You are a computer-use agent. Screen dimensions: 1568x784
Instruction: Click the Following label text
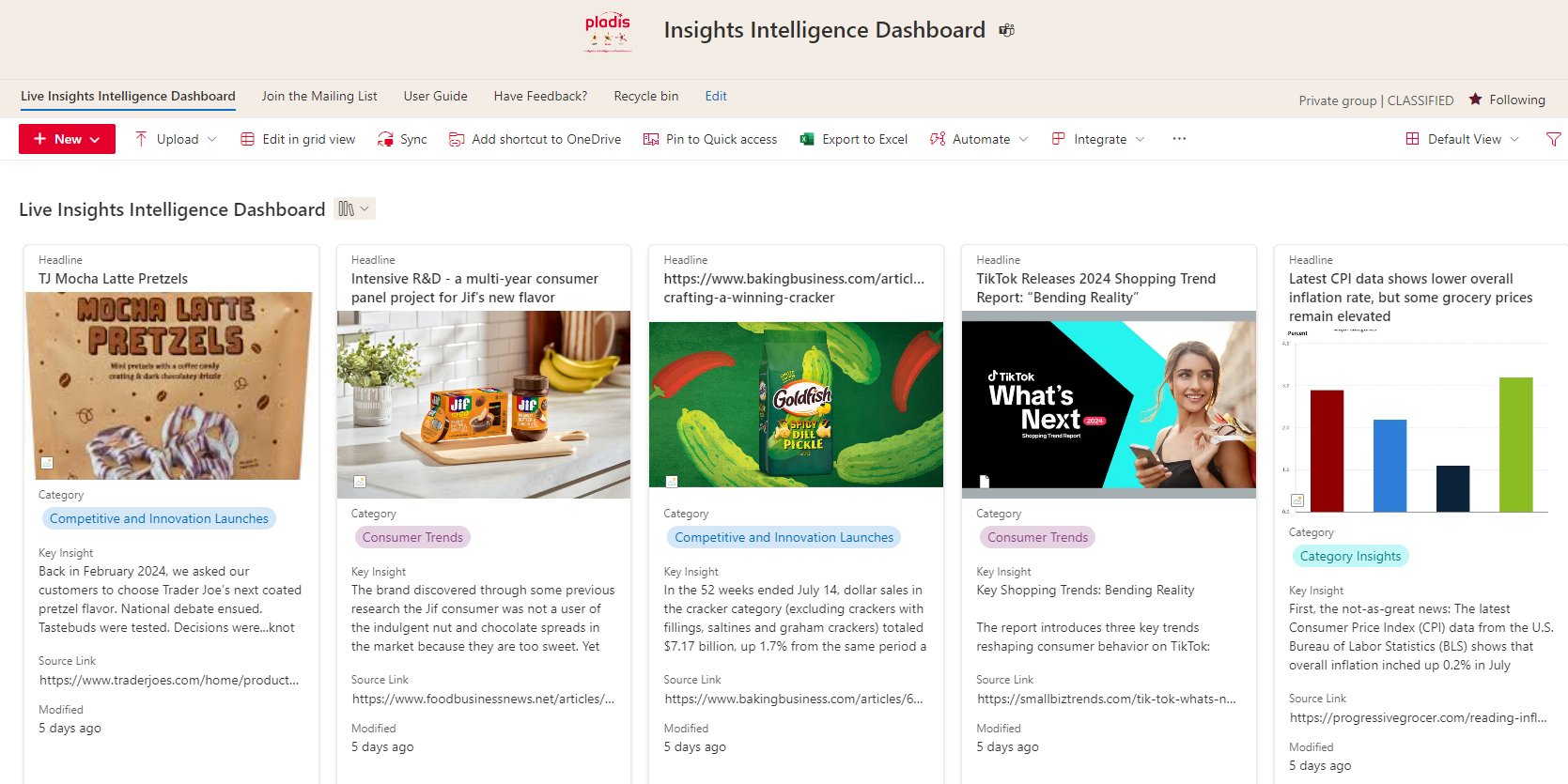click(x=1517, y=100)
